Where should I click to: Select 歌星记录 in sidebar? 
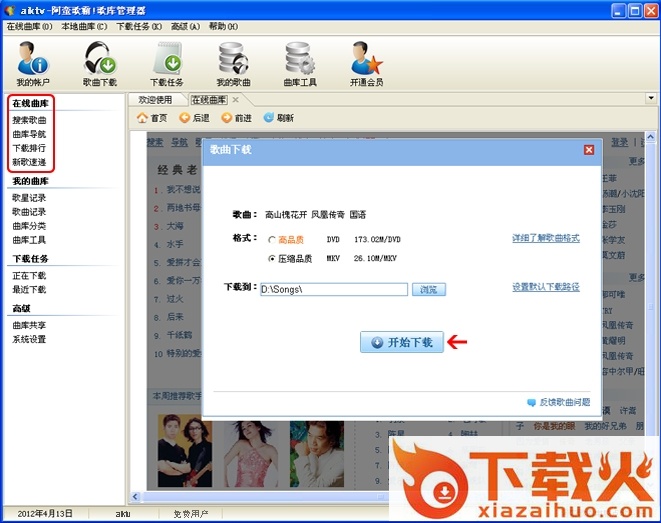(29, 198)
